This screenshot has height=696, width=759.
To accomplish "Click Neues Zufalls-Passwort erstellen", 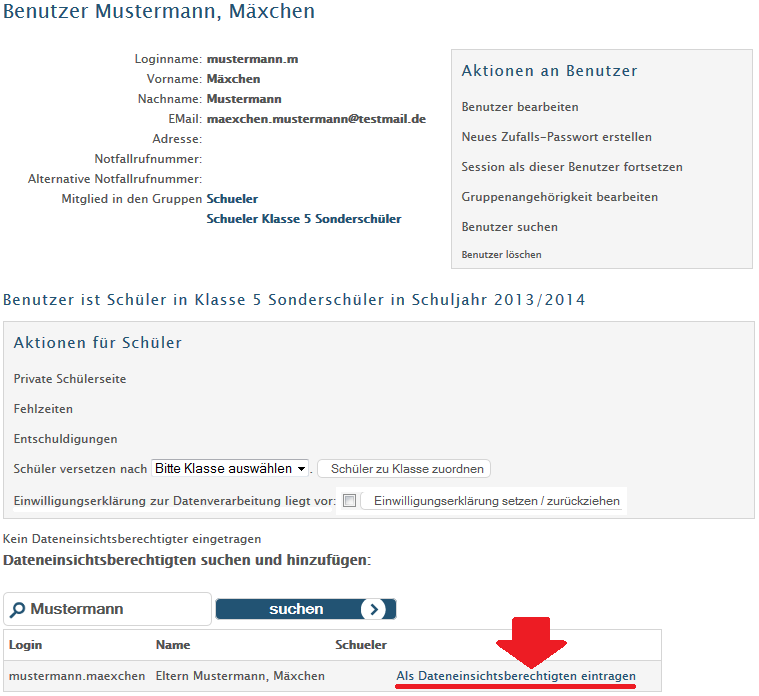I will (557, 137).
